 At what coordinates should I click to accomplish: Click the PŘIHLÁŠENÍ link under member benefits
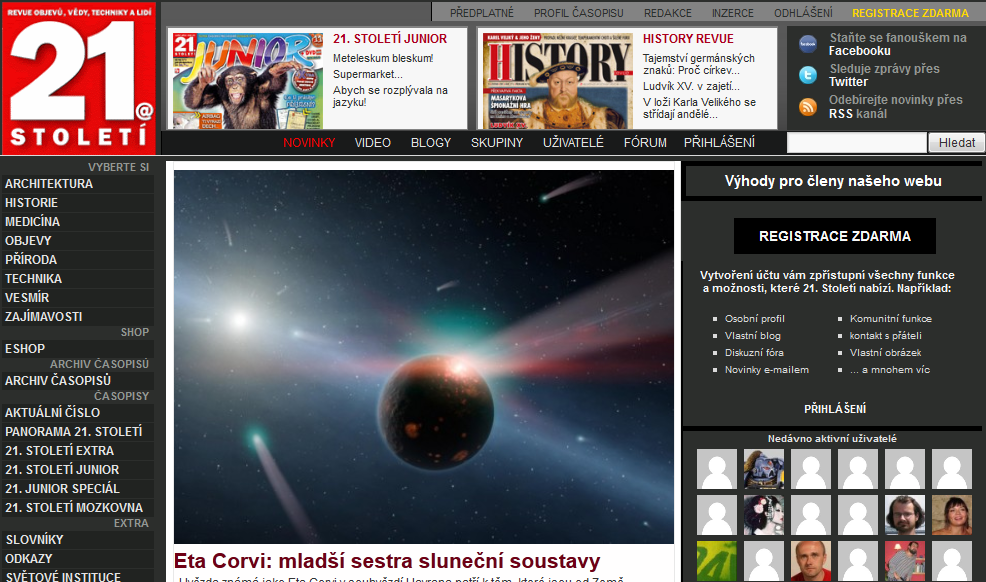tap(834, 409)
